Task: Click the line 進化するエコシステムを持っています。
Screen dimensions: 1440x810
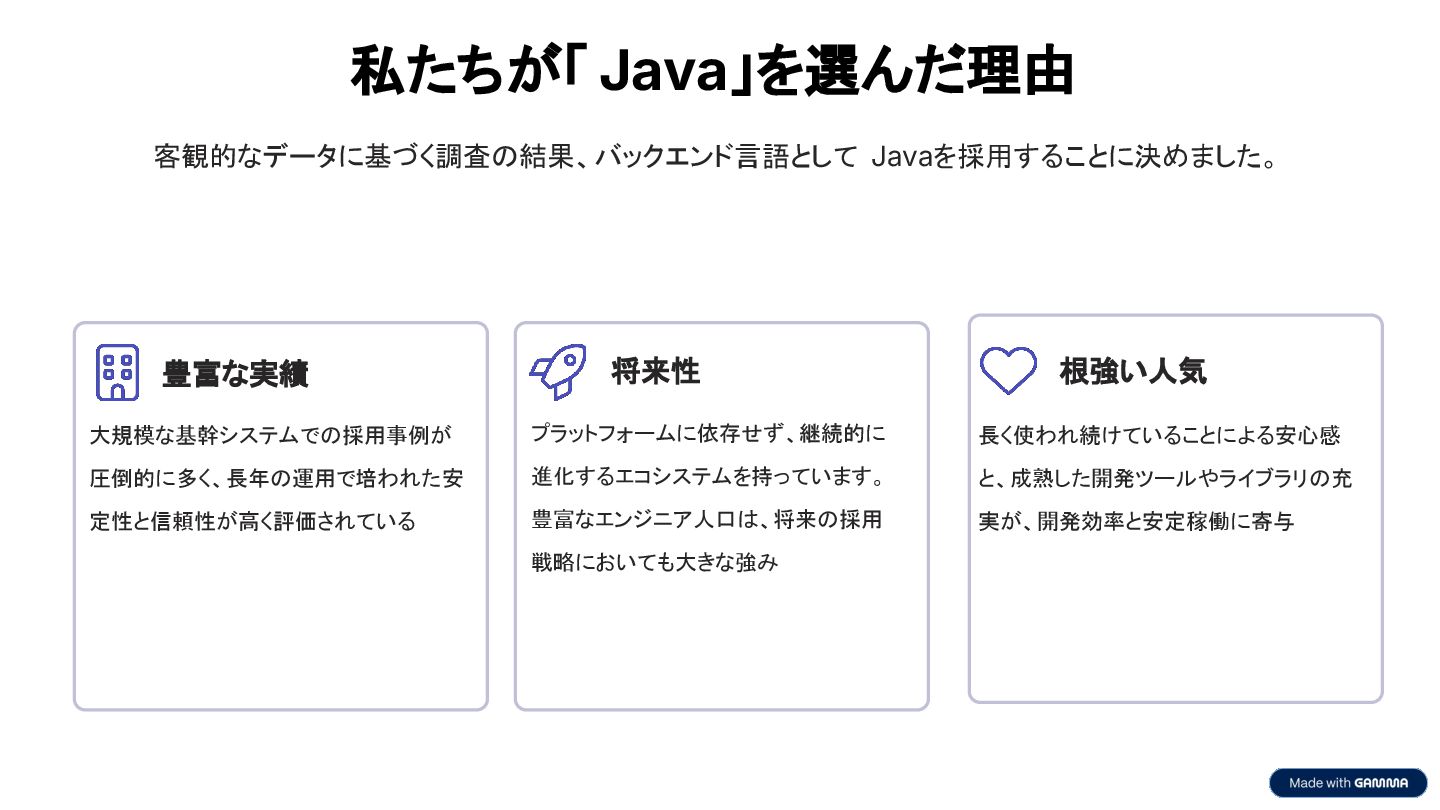Action: point(708,477)
